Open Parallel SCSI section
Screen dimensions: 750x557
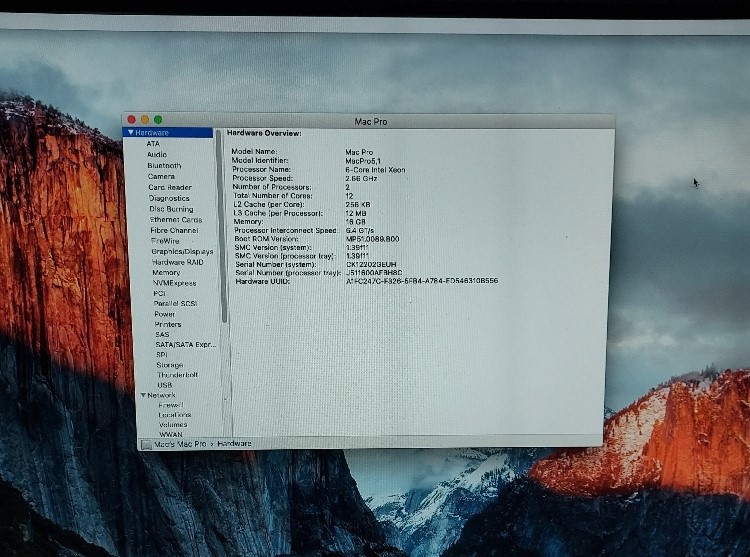click(176, 304)
